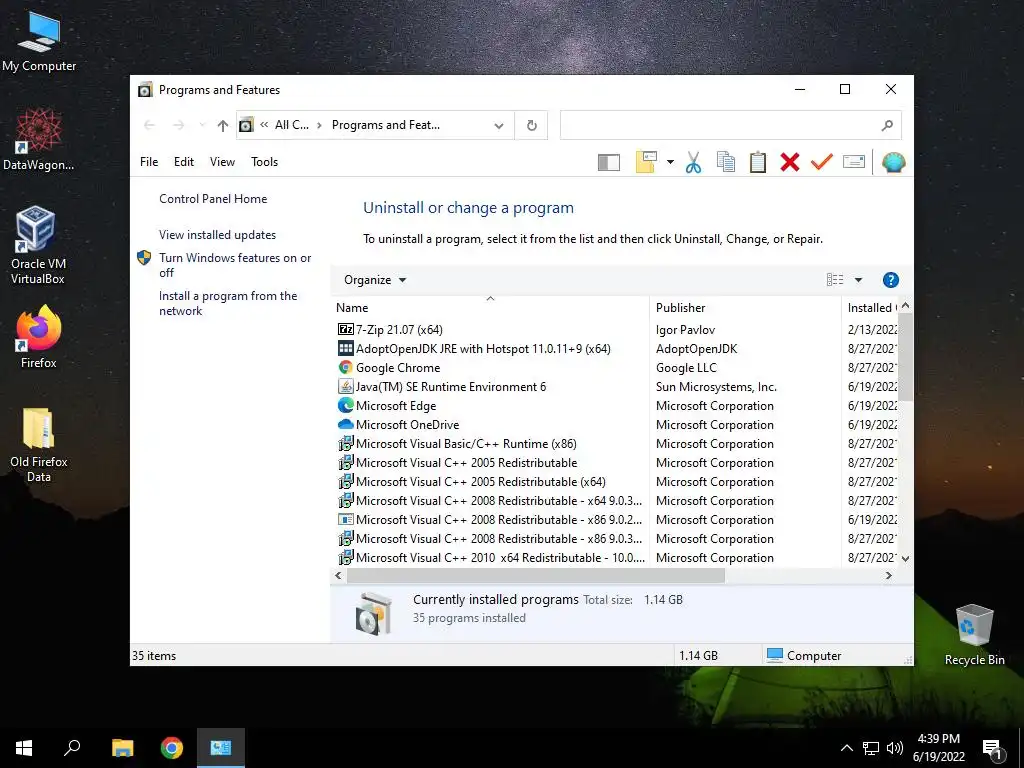Click the Forward navigation arrow
The image size is (1024, 768).
178,125
